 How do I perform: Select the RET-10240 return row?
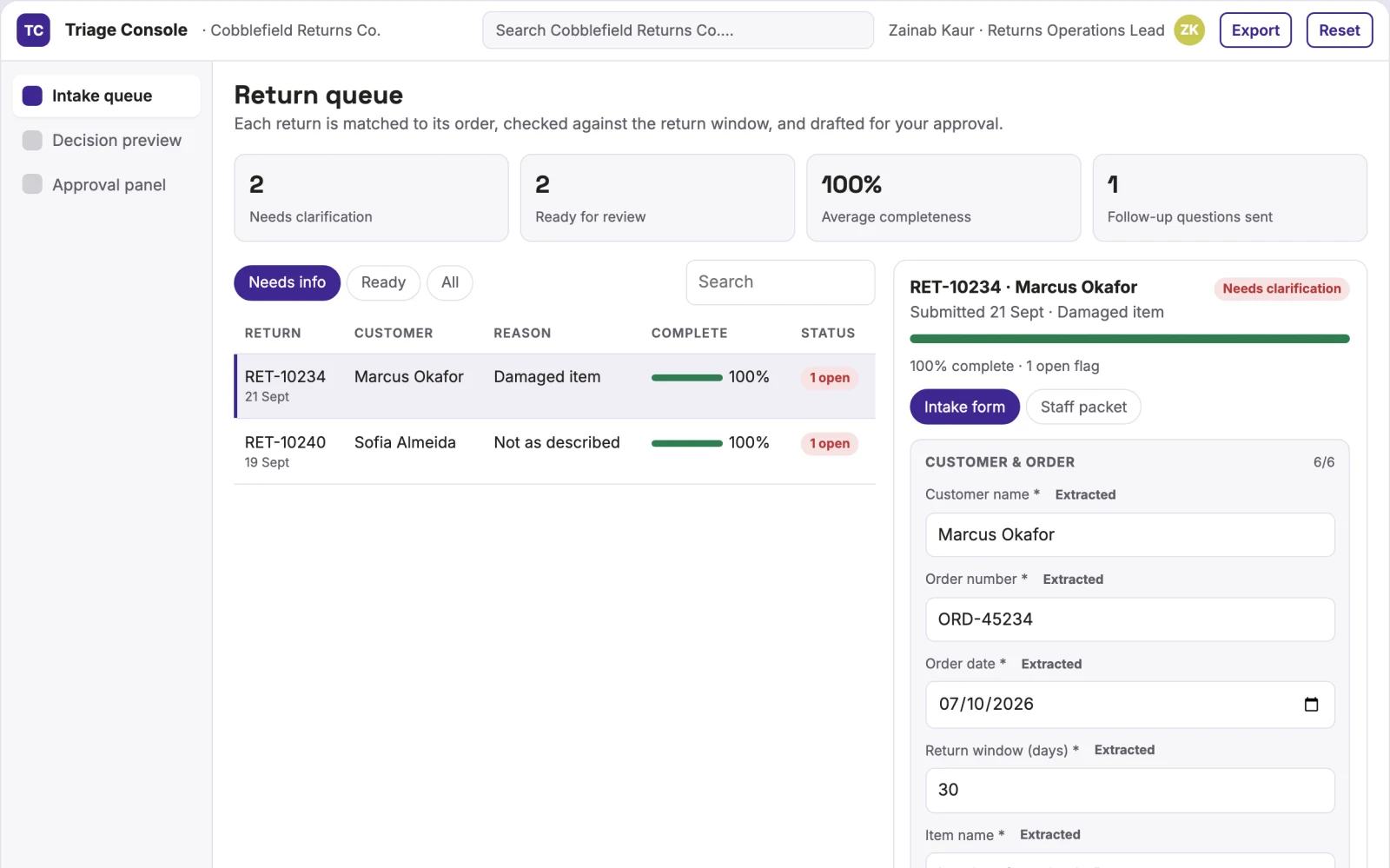coord(554,452)
